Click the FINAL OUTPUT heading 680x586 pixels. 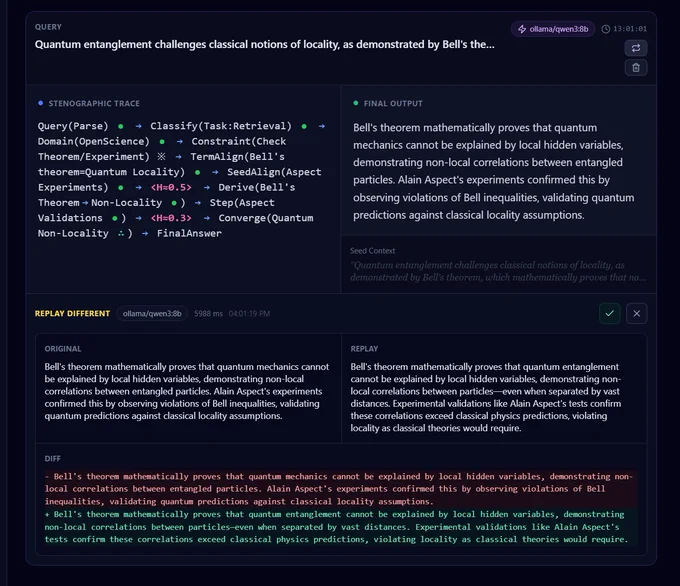coord(393,103)
